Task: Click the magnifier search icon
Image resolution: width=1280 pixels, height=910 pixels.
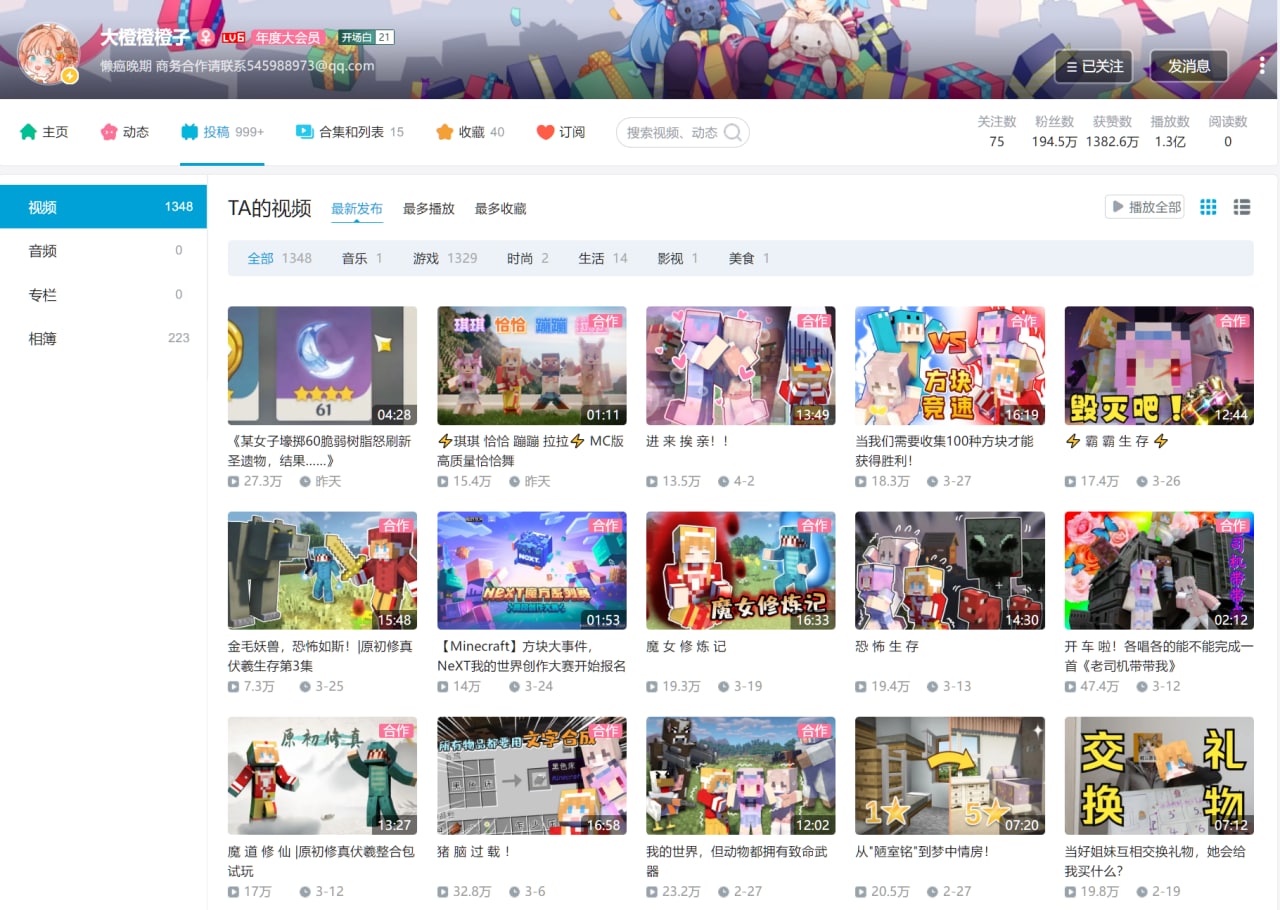Action: 733,132
